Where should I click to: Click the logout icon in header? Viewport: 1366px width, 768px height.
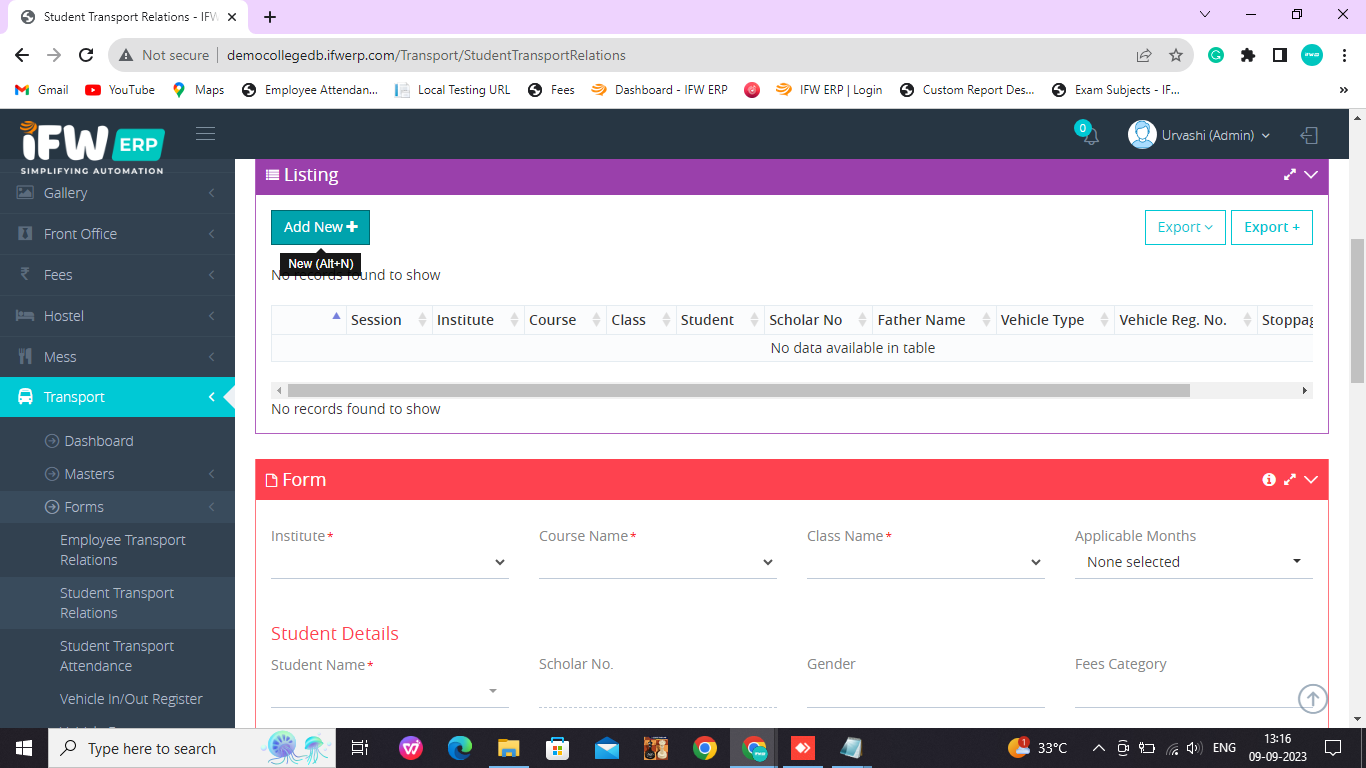[1309, 135]
